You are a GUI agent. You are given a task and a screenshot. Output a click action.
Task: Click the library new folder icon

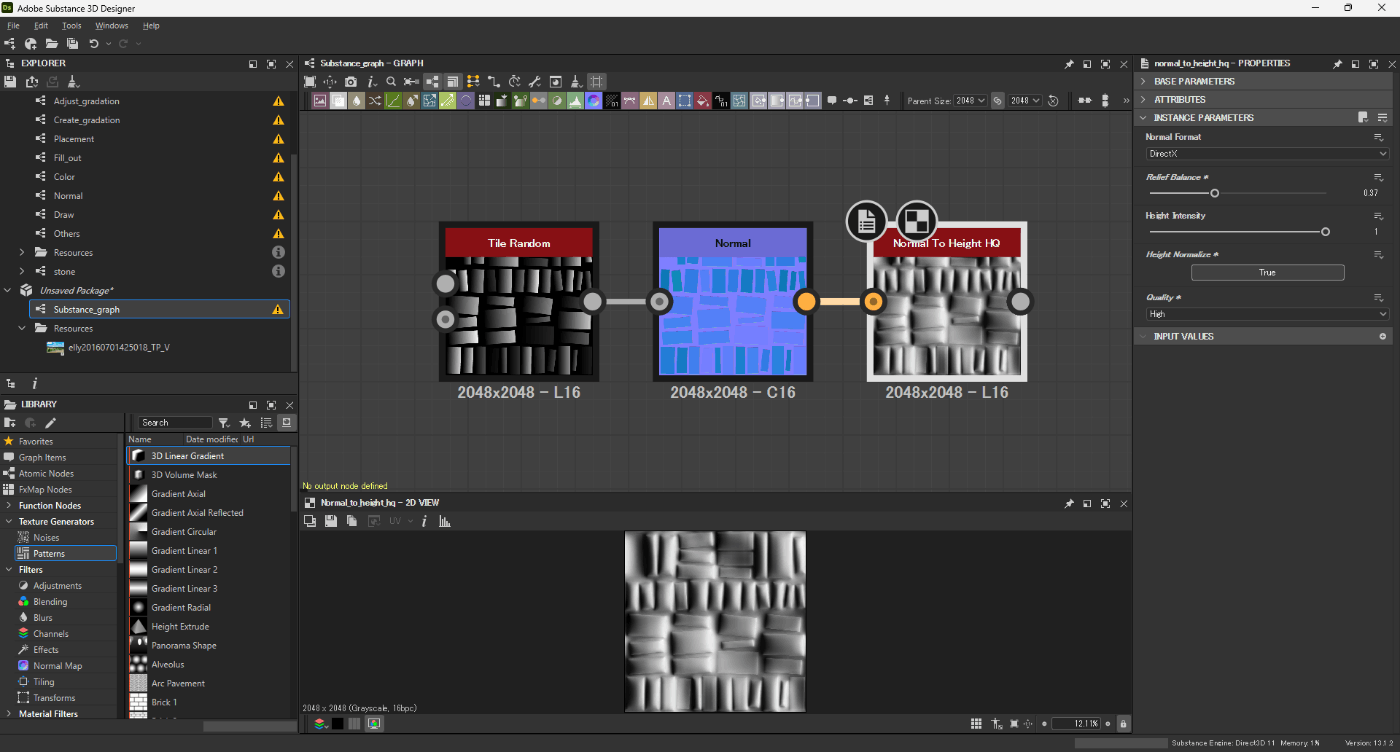coord(10,422)
